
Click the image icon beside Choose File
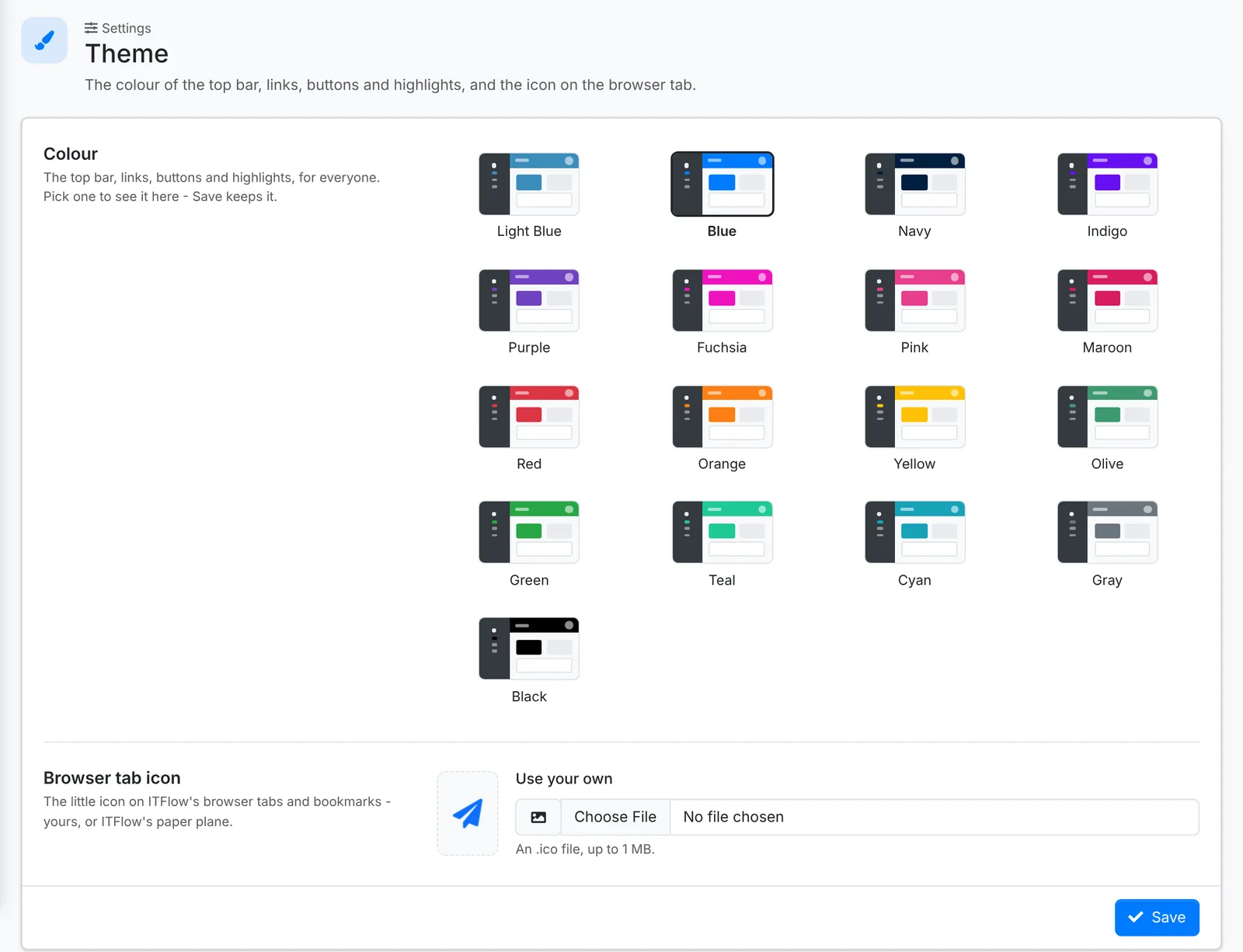pyautogui.click(x=538, y=817)
